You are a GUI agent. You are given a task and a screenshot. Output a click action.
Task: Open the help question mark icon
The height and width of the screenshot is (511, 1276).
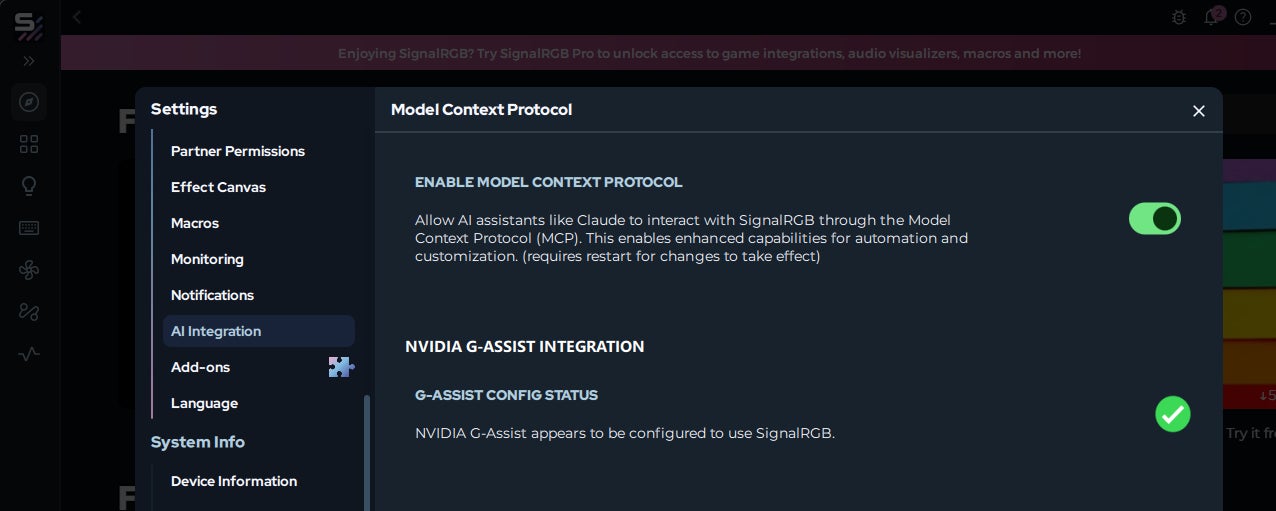(1243, 17)
